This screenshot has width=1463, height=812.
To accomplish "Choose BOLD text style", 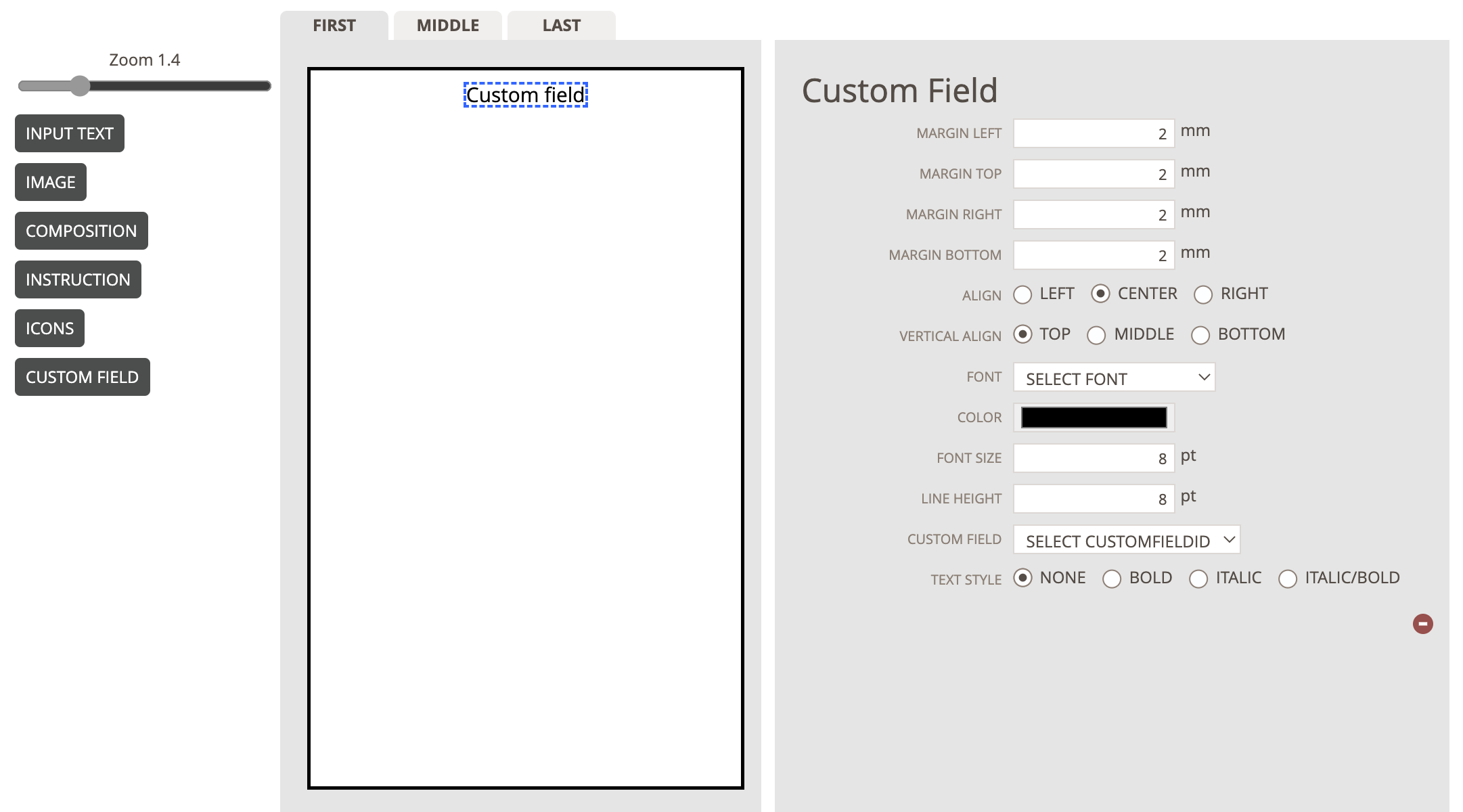I will (x=1112, y=579).
